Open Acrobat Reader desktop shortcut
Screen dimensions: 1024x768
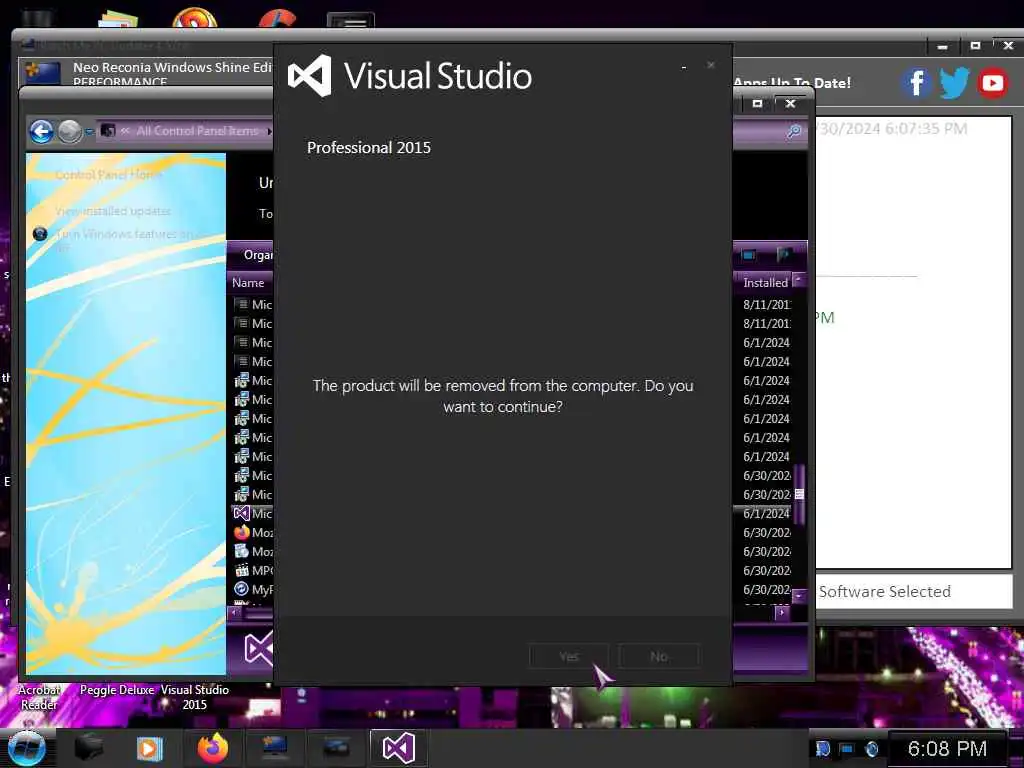pyautogui.click(x=39, y=697)
